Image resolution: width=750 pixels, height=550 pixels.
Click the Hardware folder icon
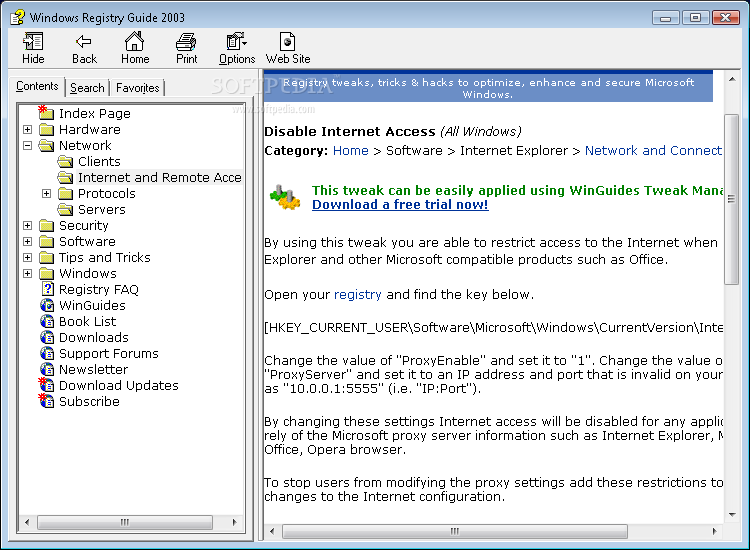point(46,130)
